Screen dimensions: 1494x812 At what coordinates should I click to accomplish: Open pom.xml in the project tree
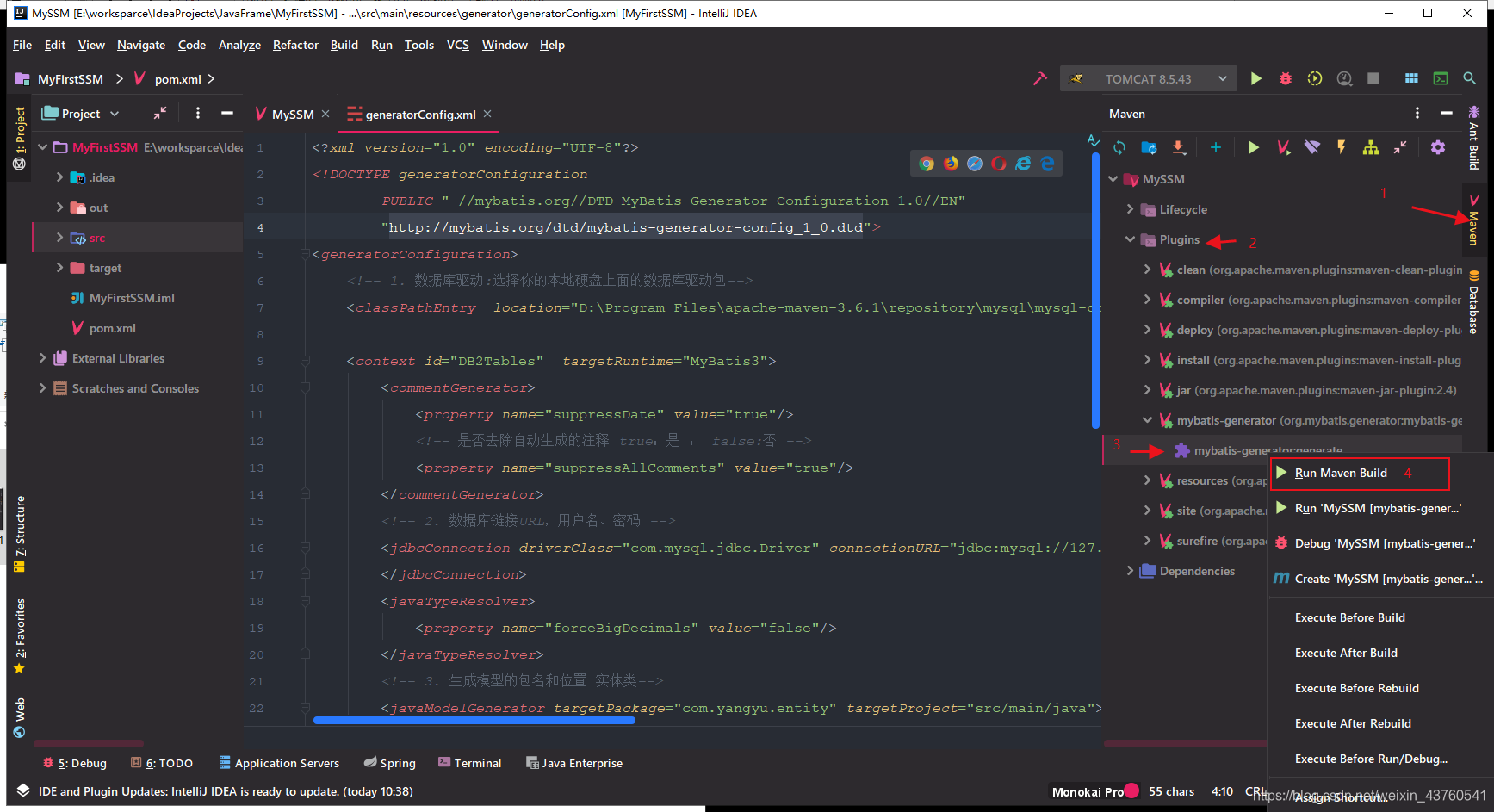(112, 328)
